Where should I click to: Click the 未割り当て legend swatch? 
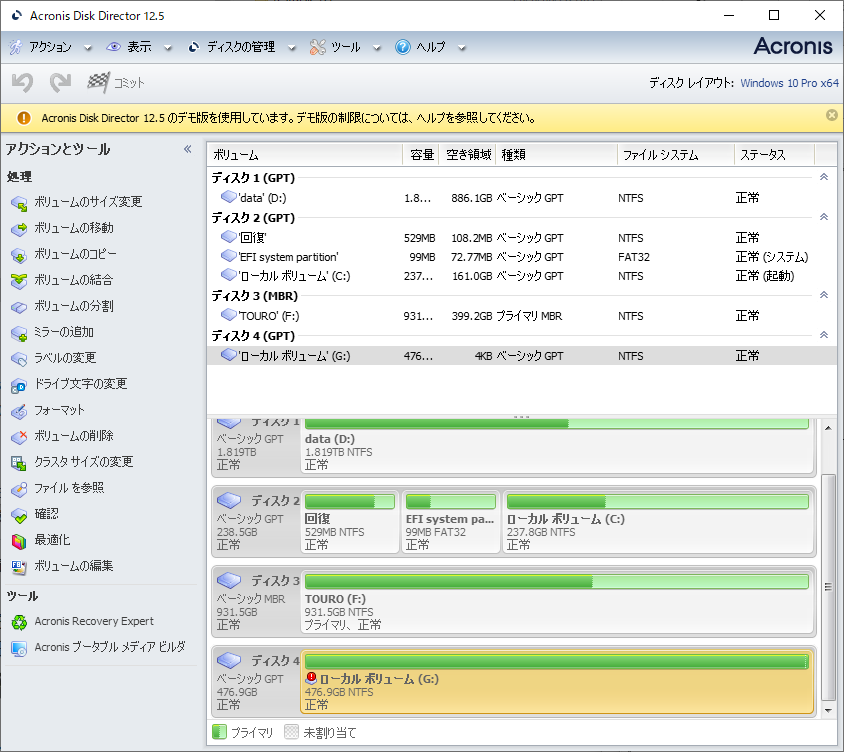point(291,732)
